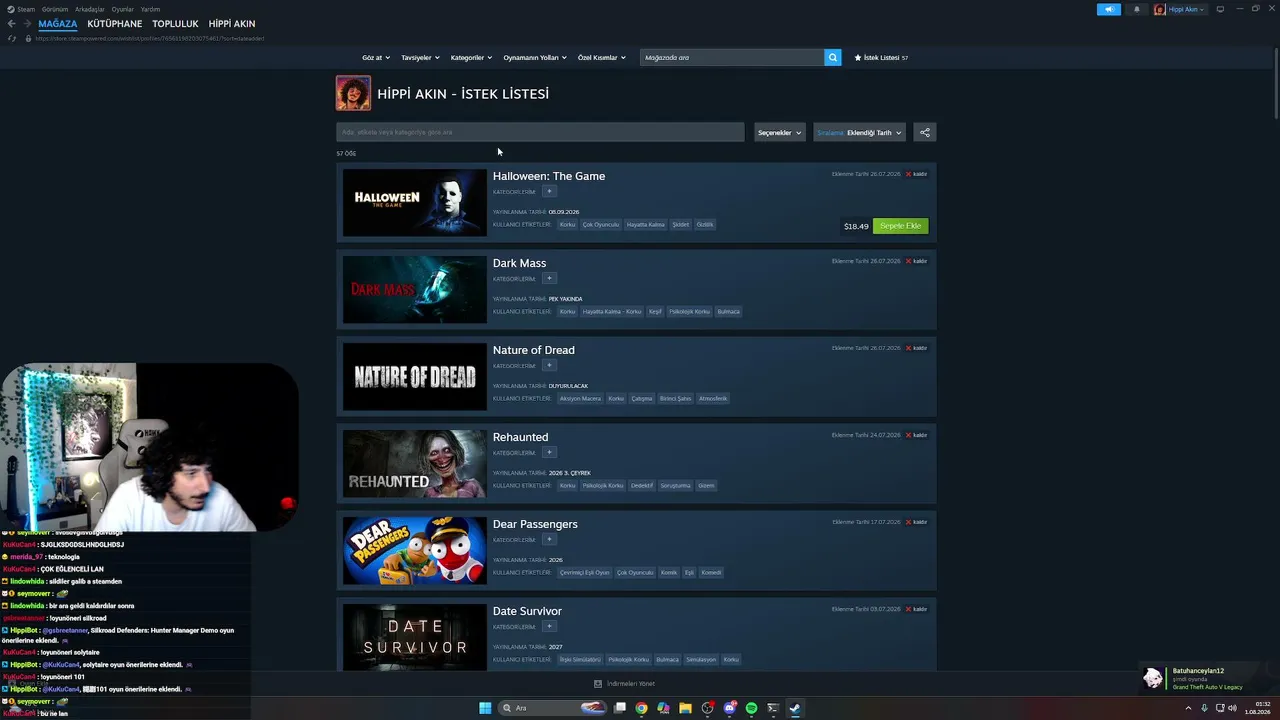Open the Windows Start menu

(485, 708)
